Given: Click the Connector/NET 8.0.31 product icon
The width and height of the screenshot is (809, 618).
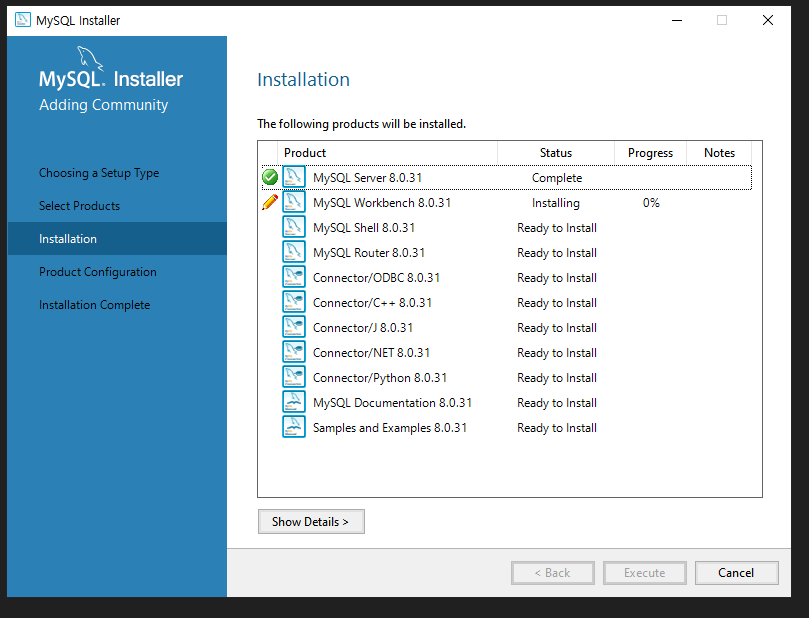Looking at the screenshot, I should pos(294,352).
